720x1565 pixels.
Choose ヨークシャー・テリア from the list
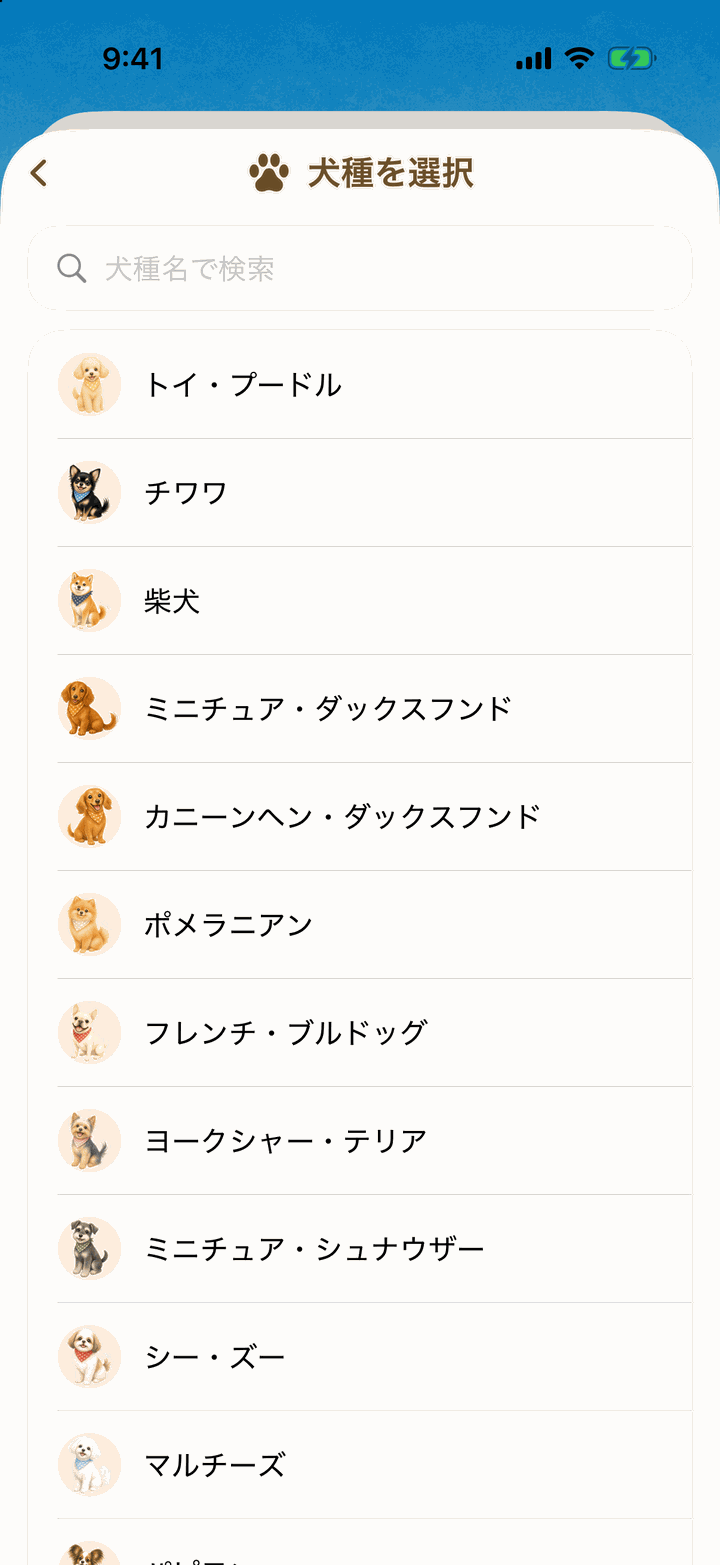point(360,1140)
